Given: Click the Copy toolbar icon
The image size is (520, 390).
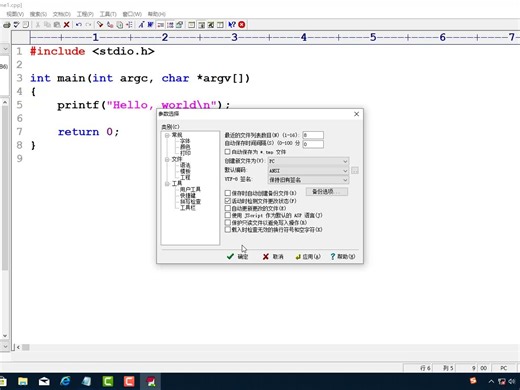Looking at the screenshot, I should [x=47, y=25].
